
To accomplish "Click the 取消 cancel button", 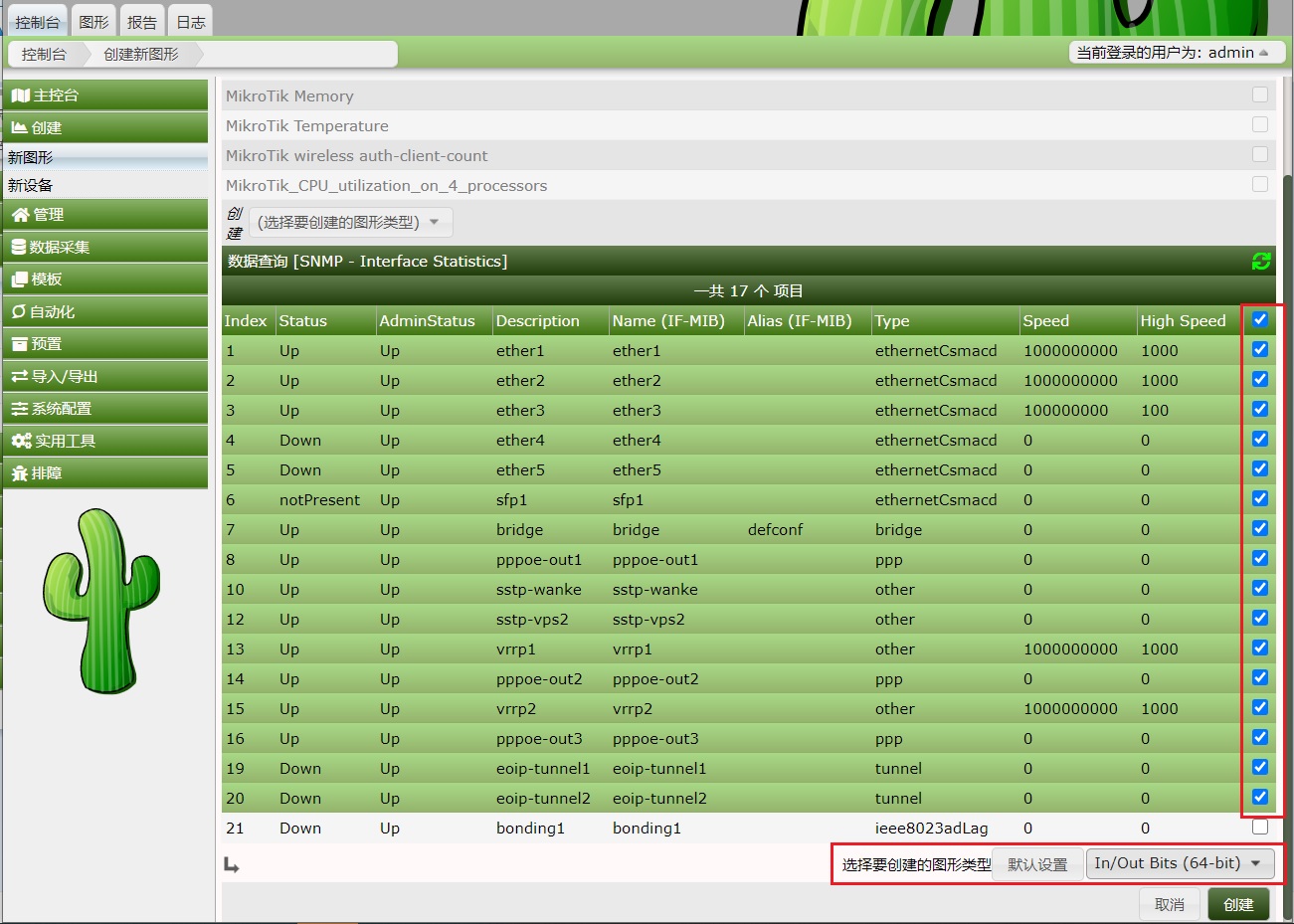I will (1169, 904).
